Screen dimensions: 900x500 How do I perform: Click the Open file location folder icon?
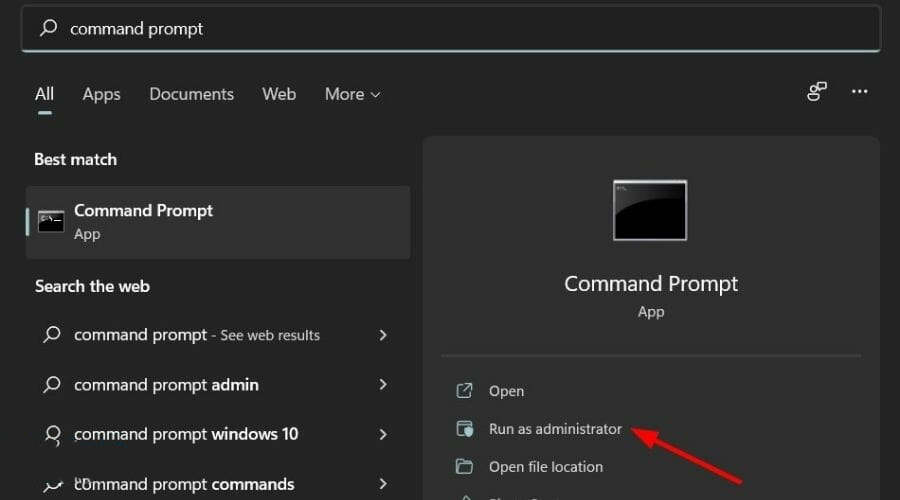coord(464,467)
